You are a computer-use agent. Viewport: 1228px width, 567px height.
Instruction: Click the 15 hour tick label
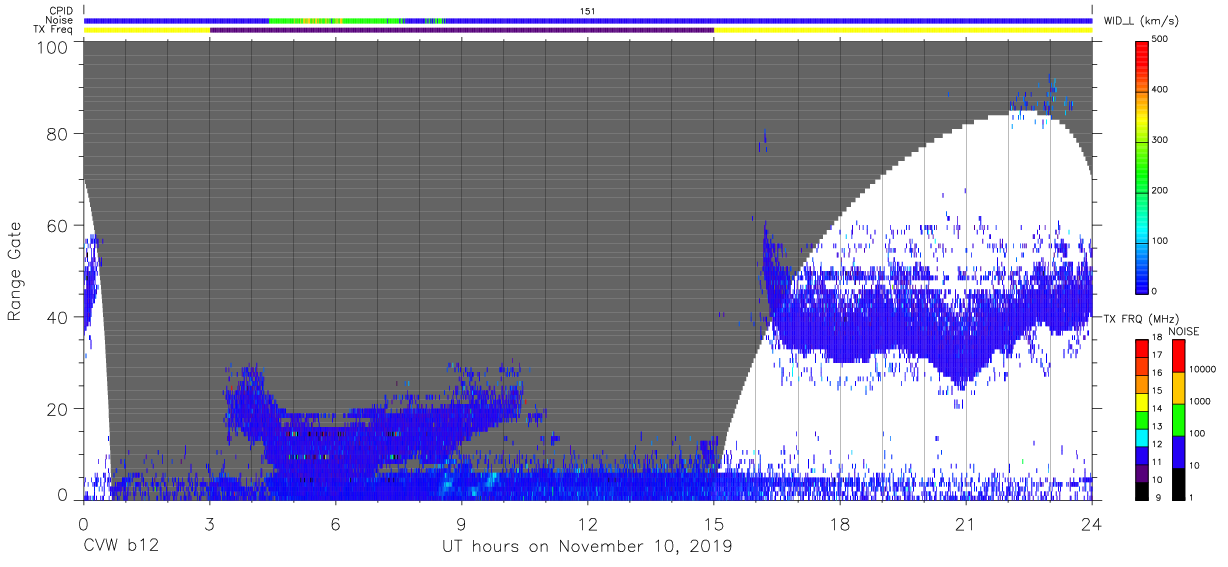coord(714,524)
